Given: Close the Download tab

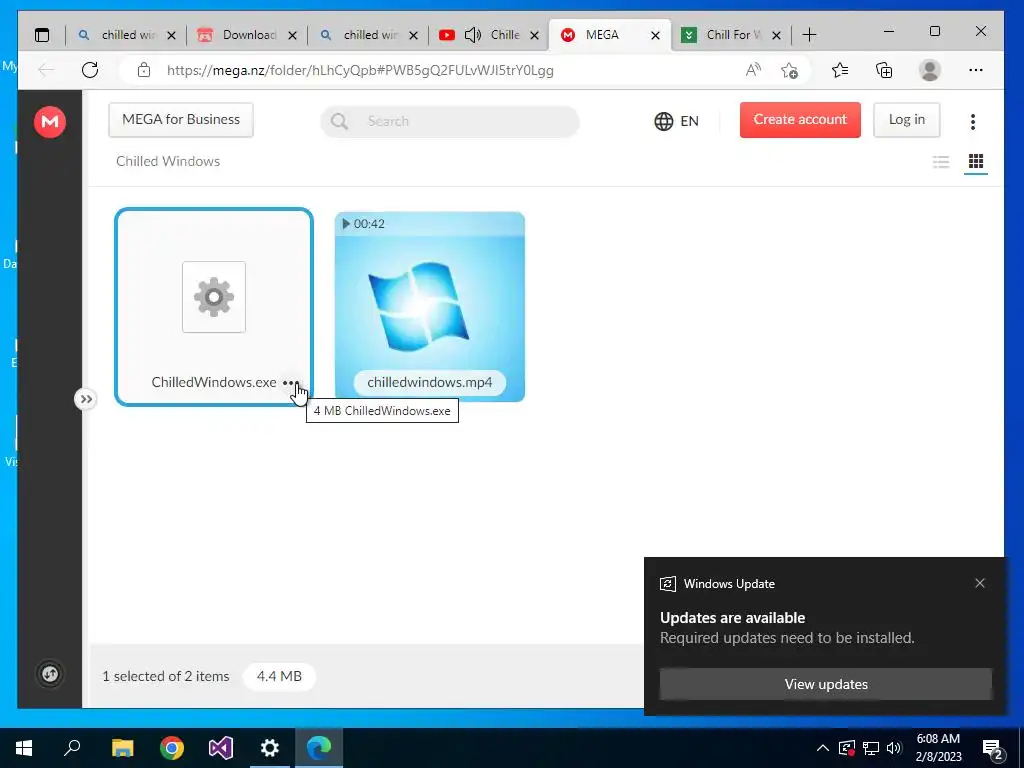Looking at the screenshot, I should (x=293, y=36).
